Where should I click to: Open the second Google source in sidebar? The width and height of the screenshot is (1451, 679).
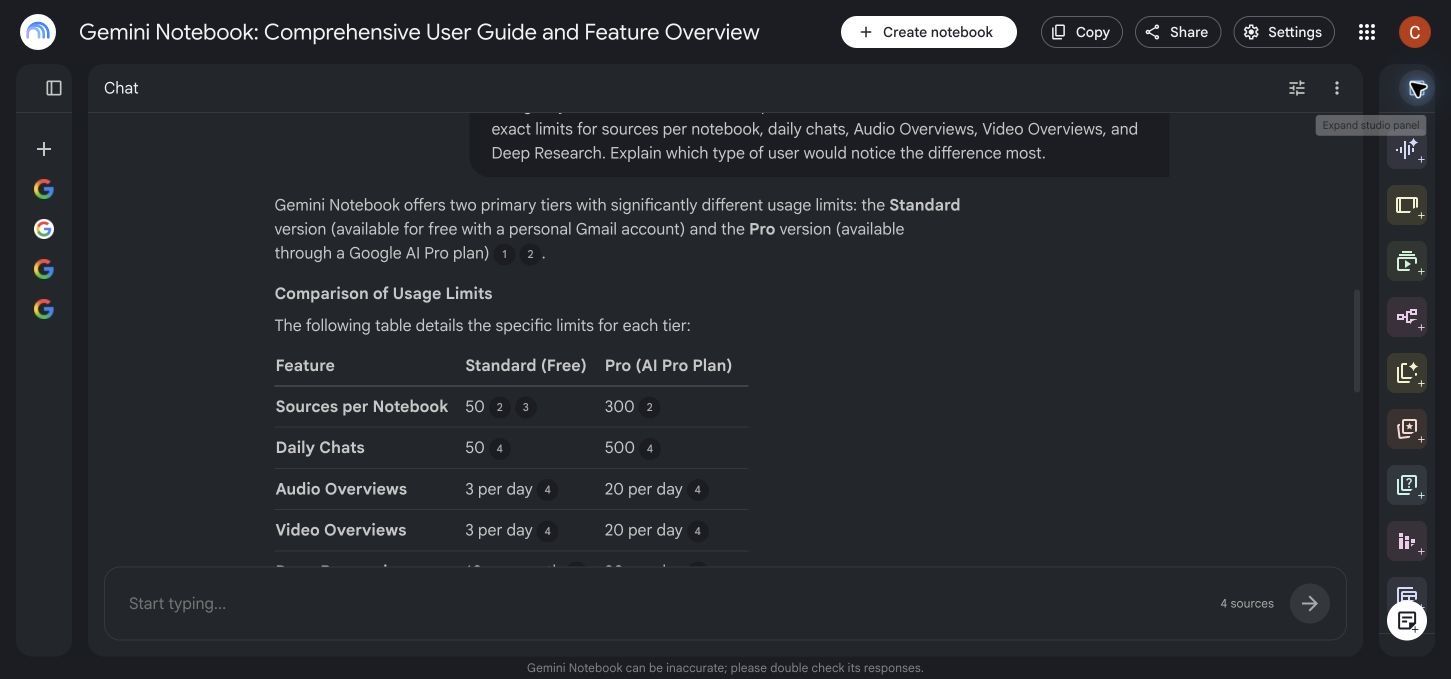(44, 229)
